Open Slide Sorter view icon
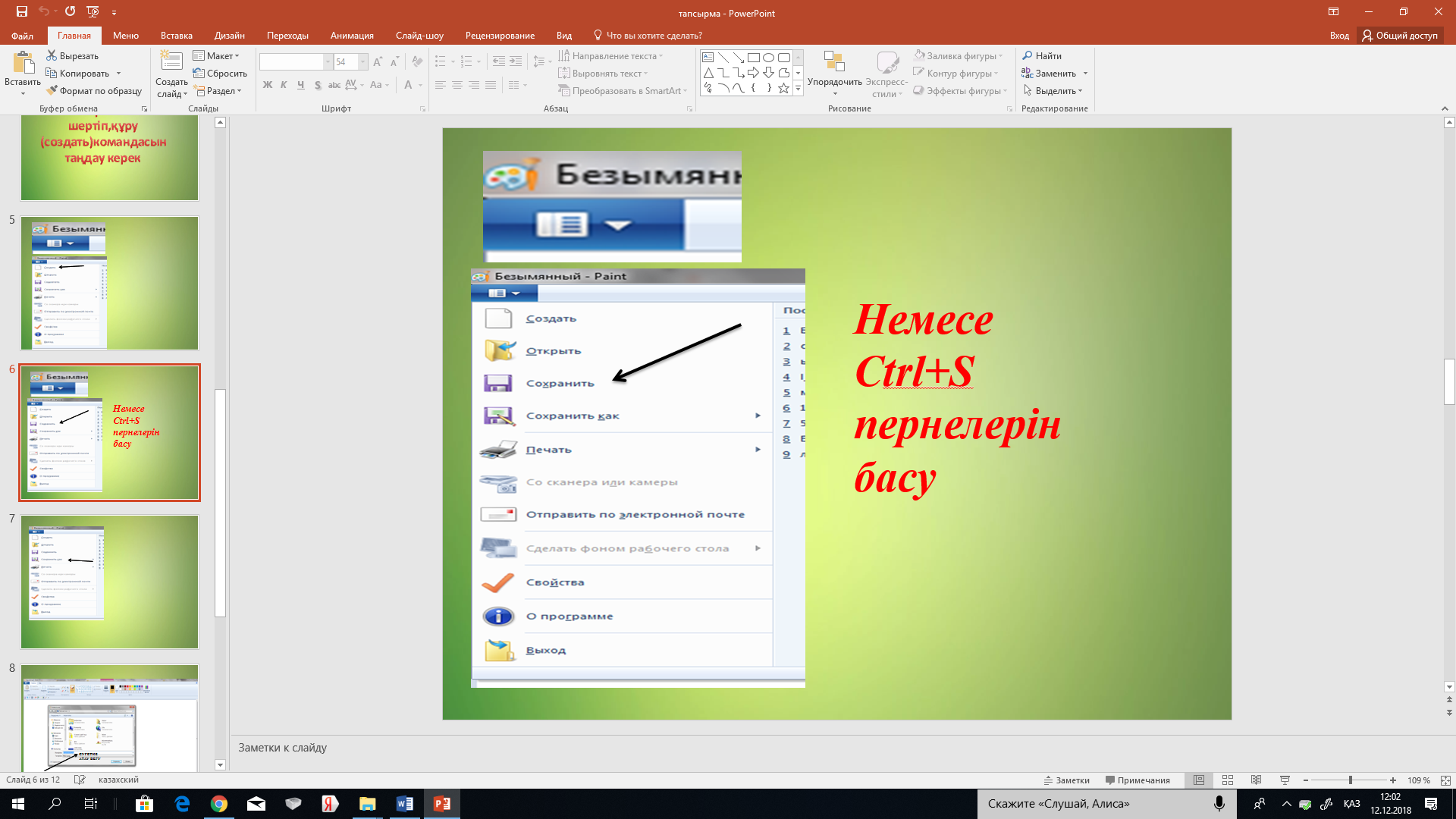1456x819 pixels. pyautogui.click(x=1228, y=780)
